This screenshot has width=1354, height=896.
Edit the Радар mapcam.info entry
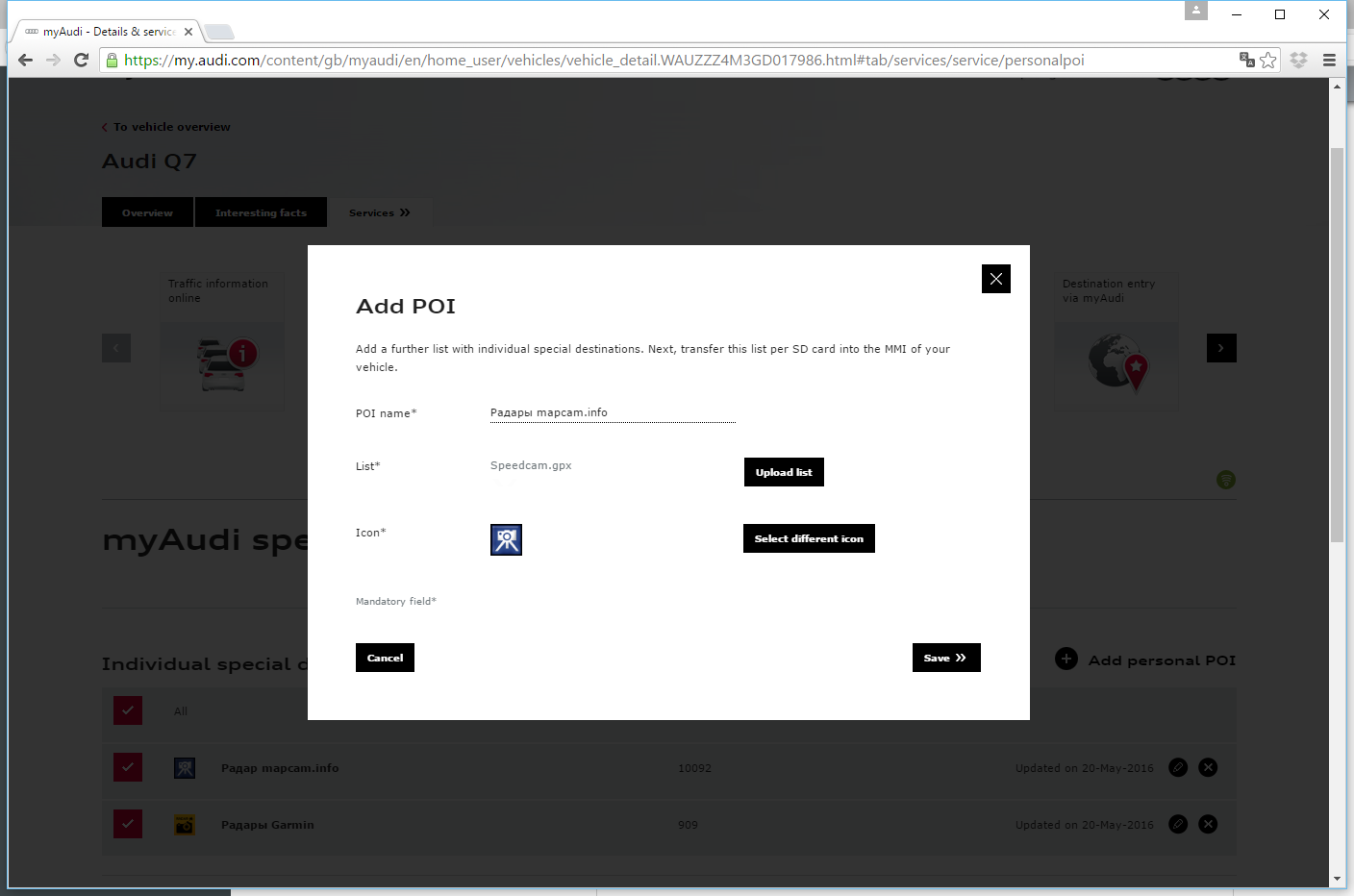(x=1178, y=767)
